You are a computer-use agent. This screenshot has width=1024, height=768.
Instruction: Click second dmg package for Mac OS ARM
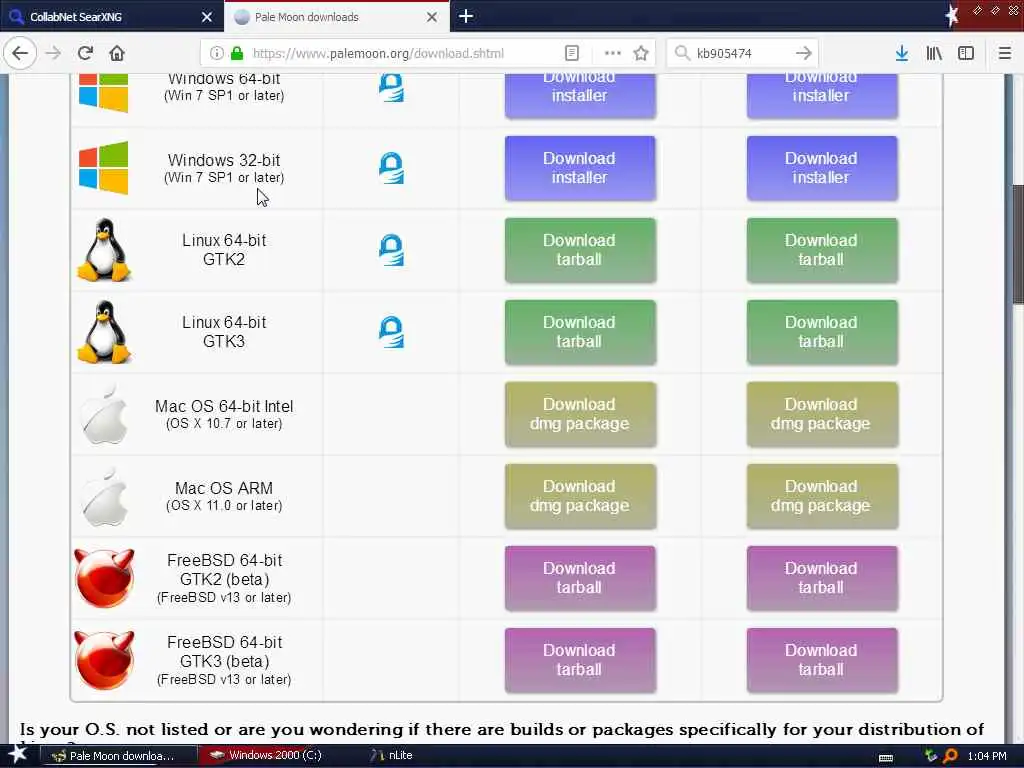822,496
